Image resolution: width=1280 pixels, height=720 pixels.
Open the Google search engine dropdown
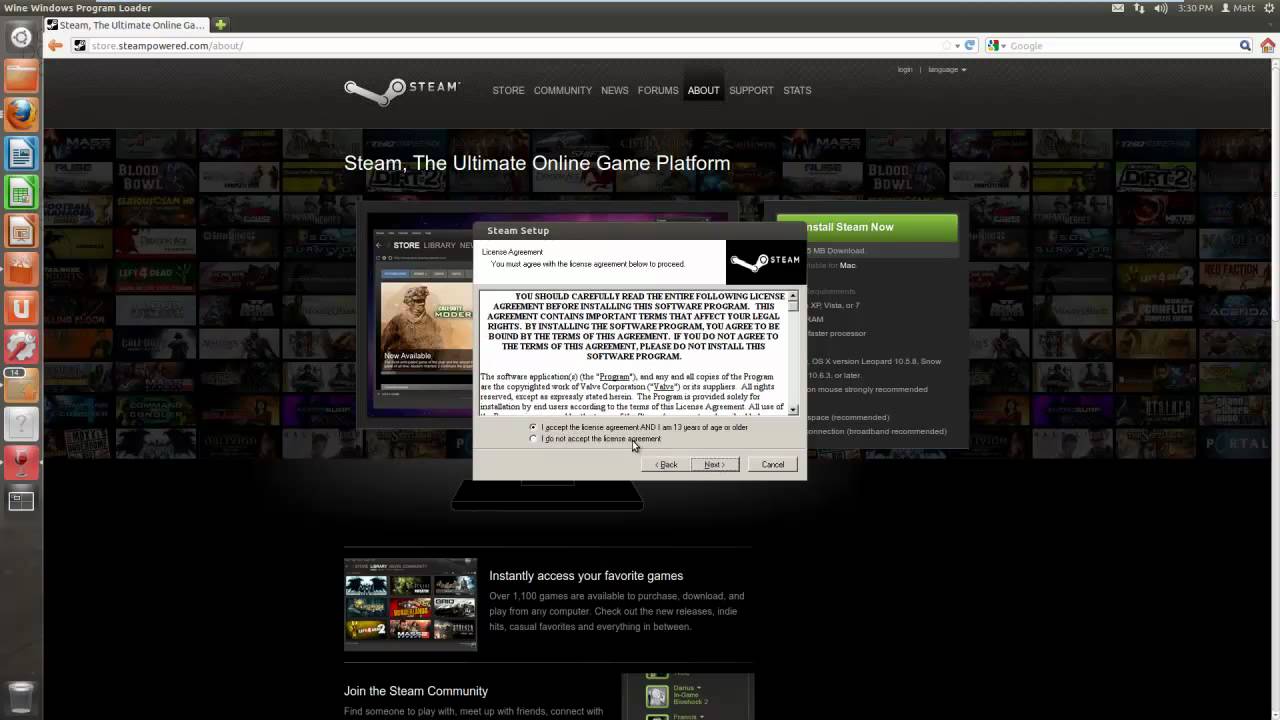[x=996, y=45]
